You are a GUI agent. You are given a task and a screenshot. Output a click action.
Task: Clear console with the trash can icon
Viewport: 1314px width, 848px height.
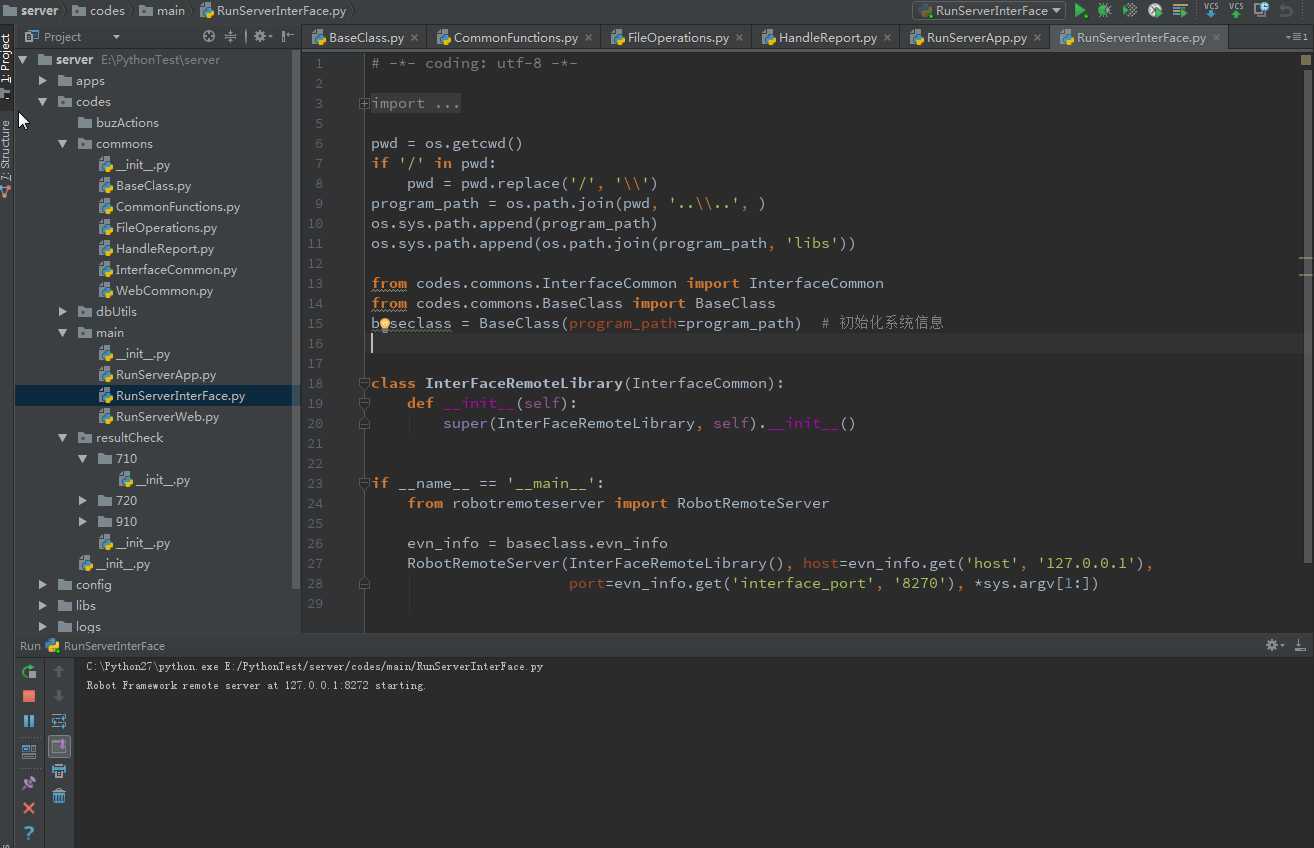point(59,796)
